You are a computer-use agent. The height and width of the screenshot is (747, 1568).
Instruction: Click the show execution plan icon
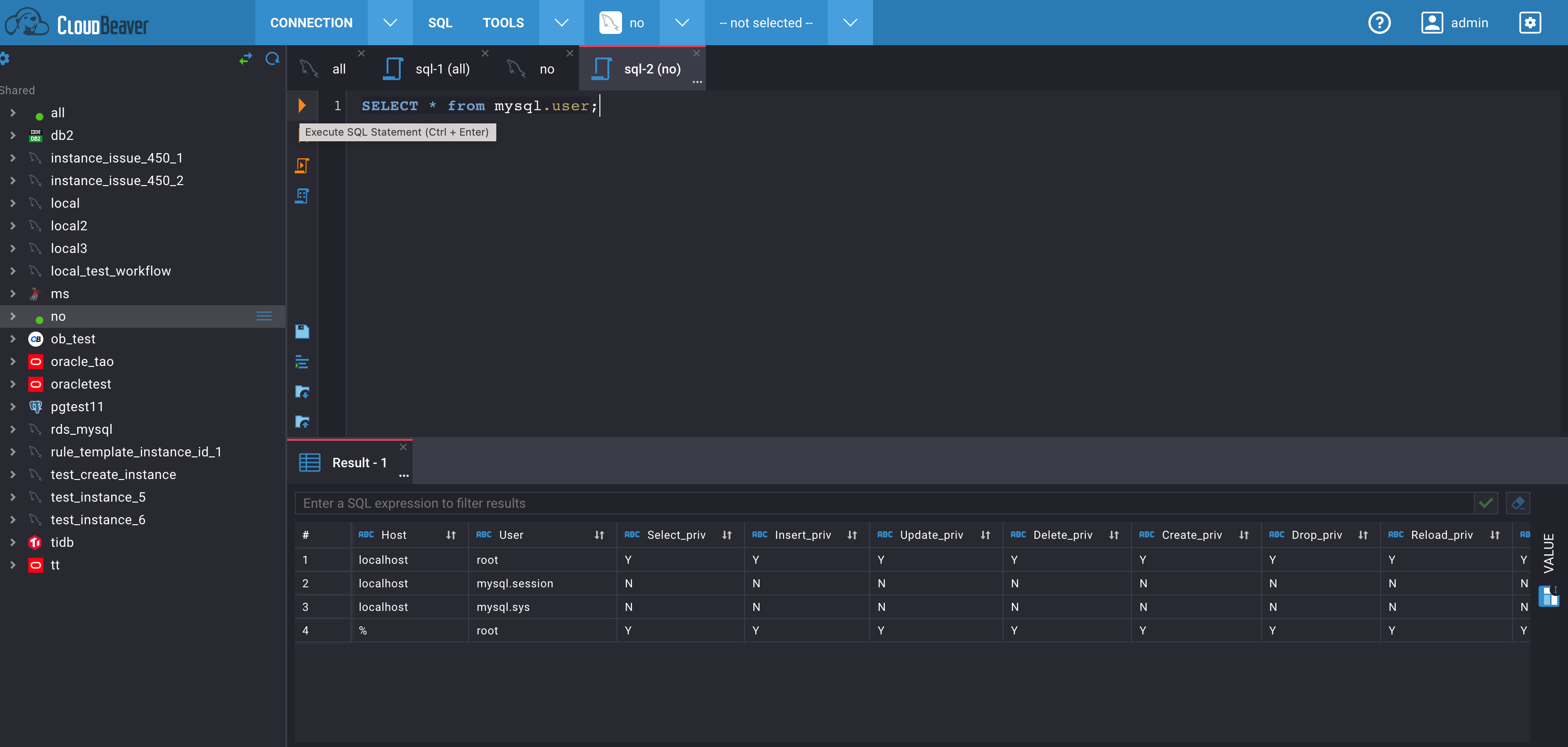coord(302,195)
